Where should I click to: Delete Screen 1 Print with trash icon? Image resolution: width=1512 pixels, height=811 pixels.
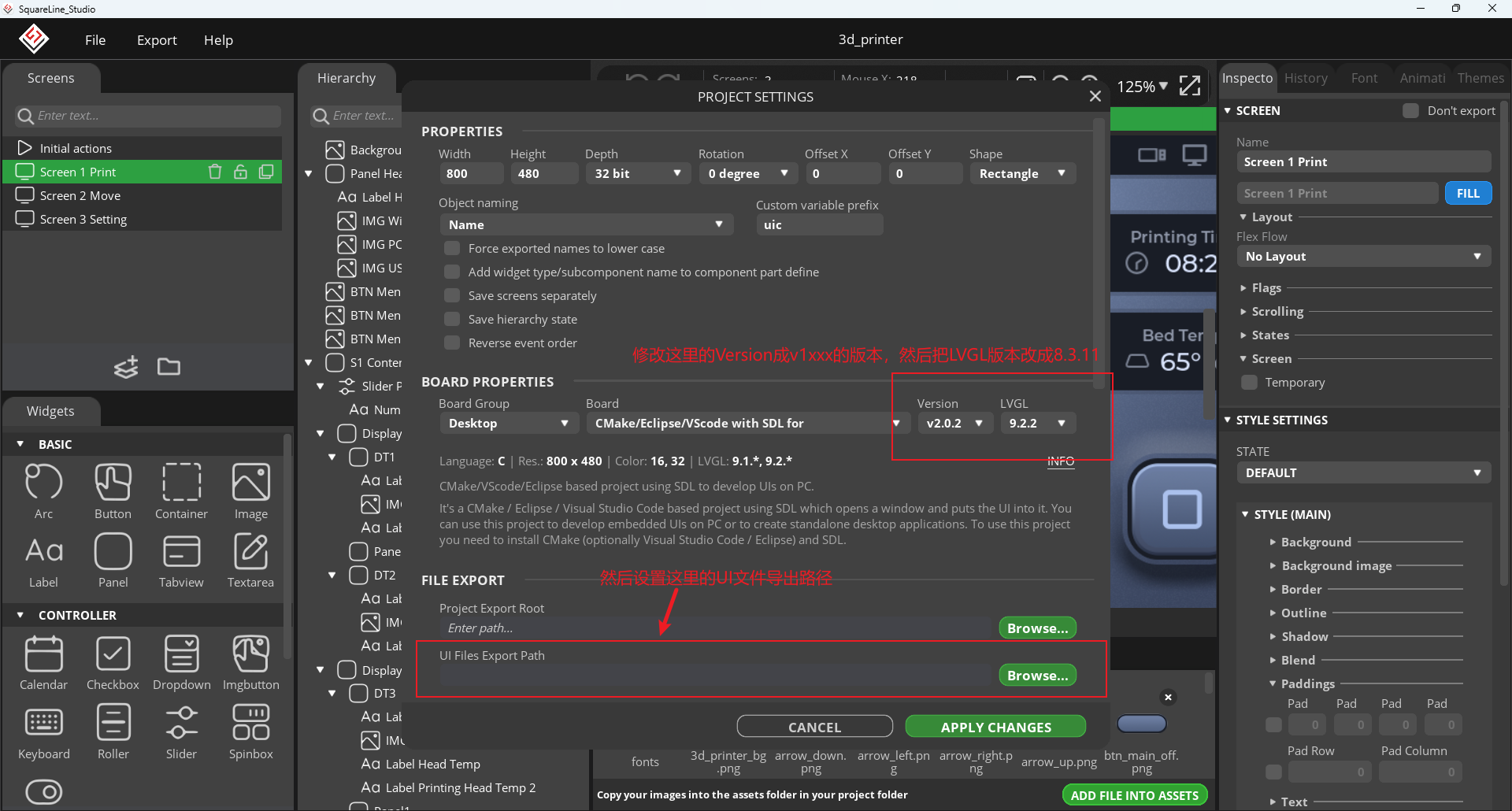214,172
